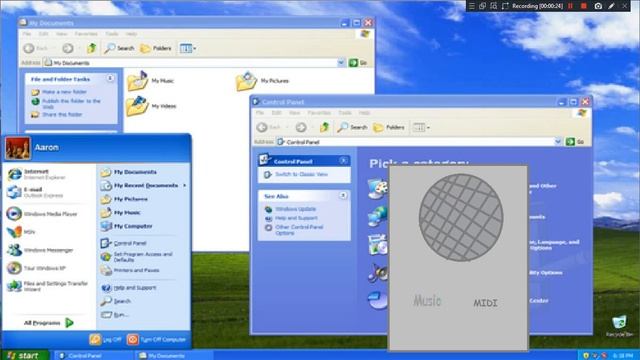Image resolution: width=640 pixels, height=360 pixels.
Task: Click Share this folder link
Action: (62, 115)
